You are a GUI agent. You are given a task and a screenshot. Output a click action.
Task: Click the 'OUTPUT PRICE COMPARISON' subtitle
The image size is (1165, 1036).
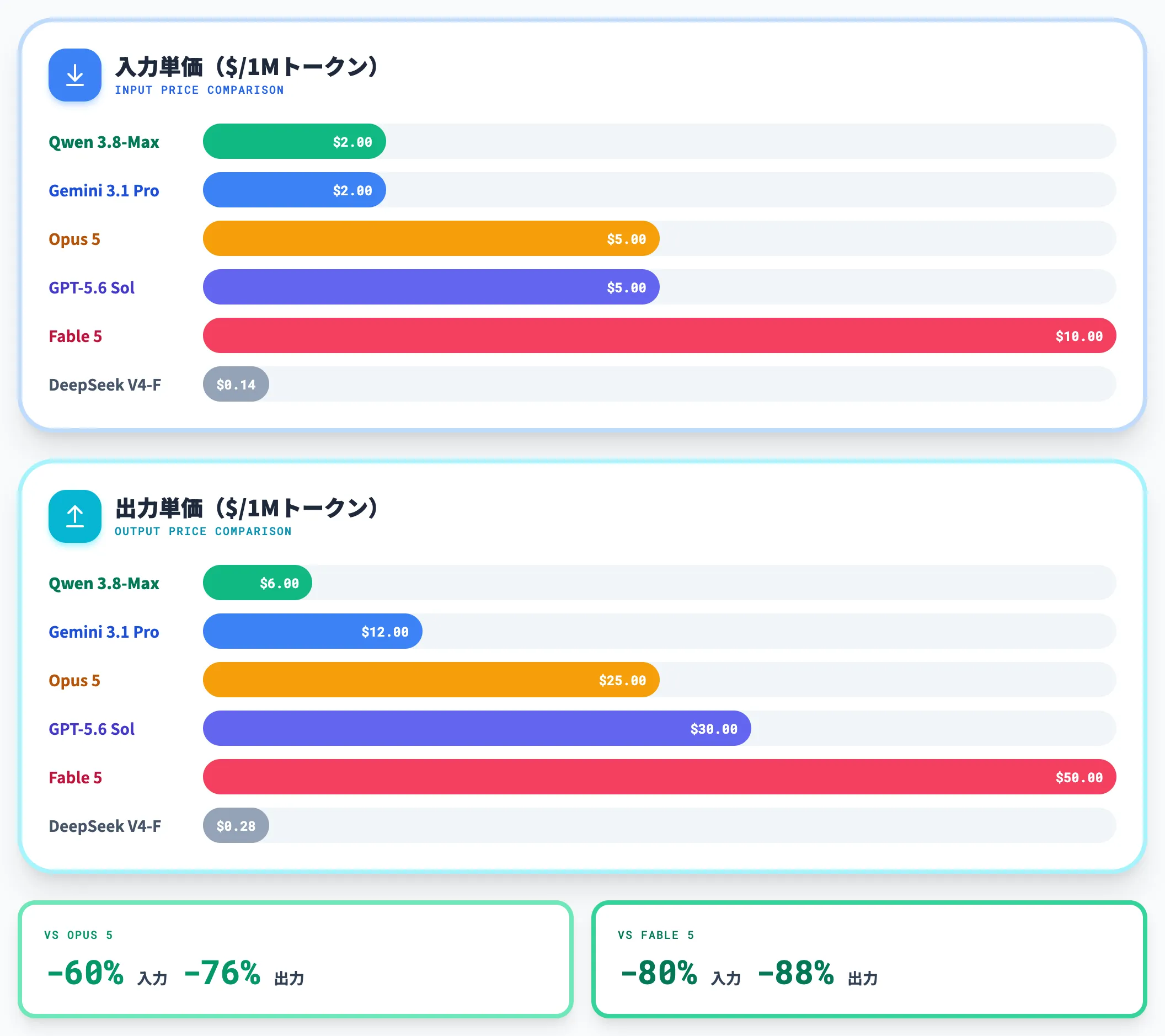[x=203, y=531]
